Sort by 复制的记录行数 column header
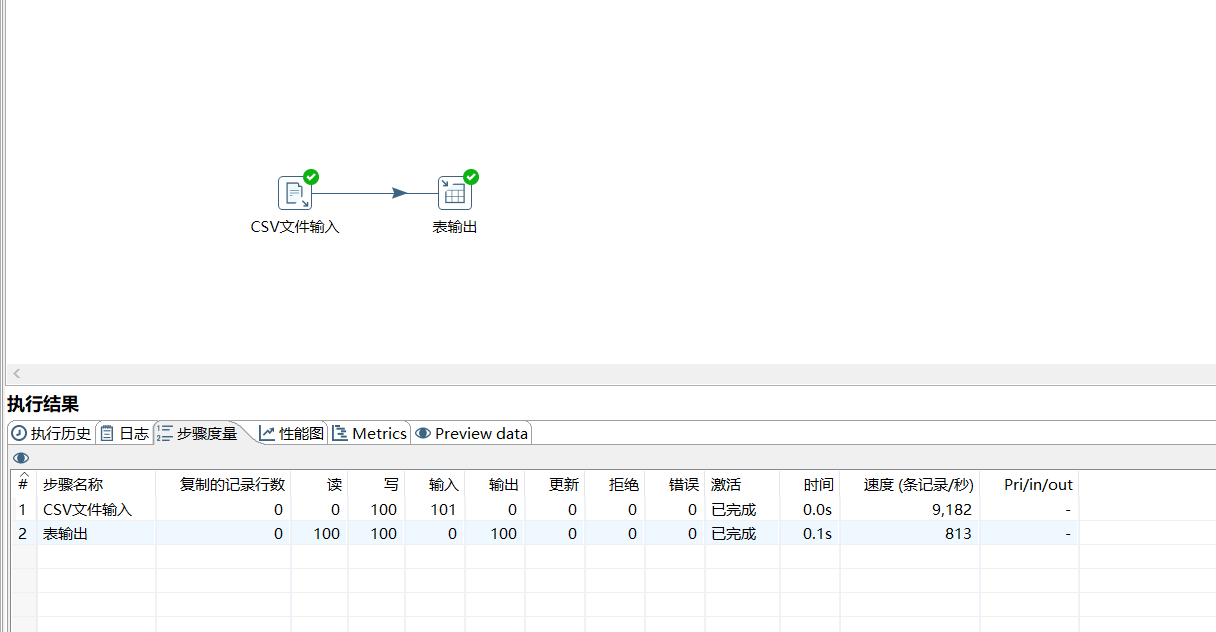The height and width of the screenshot is (632, 1216). pyautogui.click(x=223, y=484)
